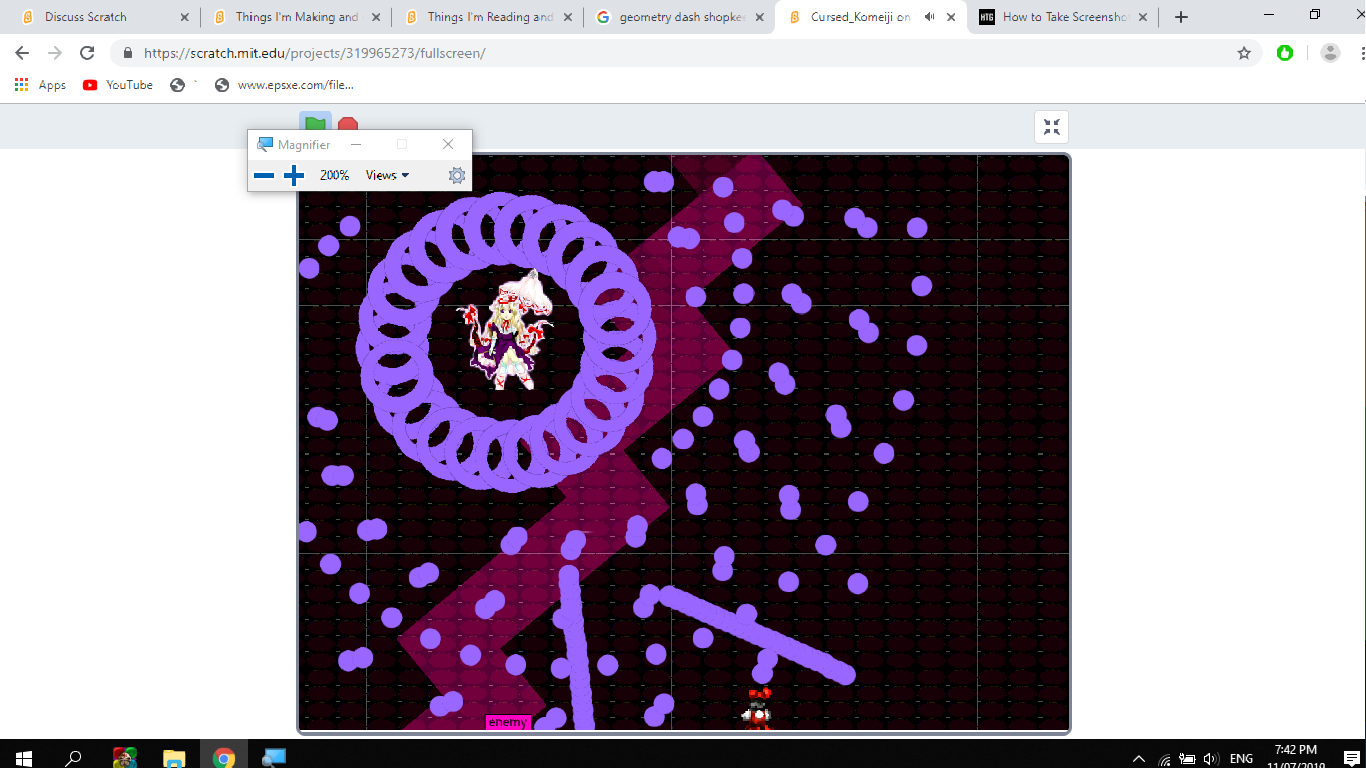
Task: Open a new browser tab
Action: click(x=1181, y=16)
